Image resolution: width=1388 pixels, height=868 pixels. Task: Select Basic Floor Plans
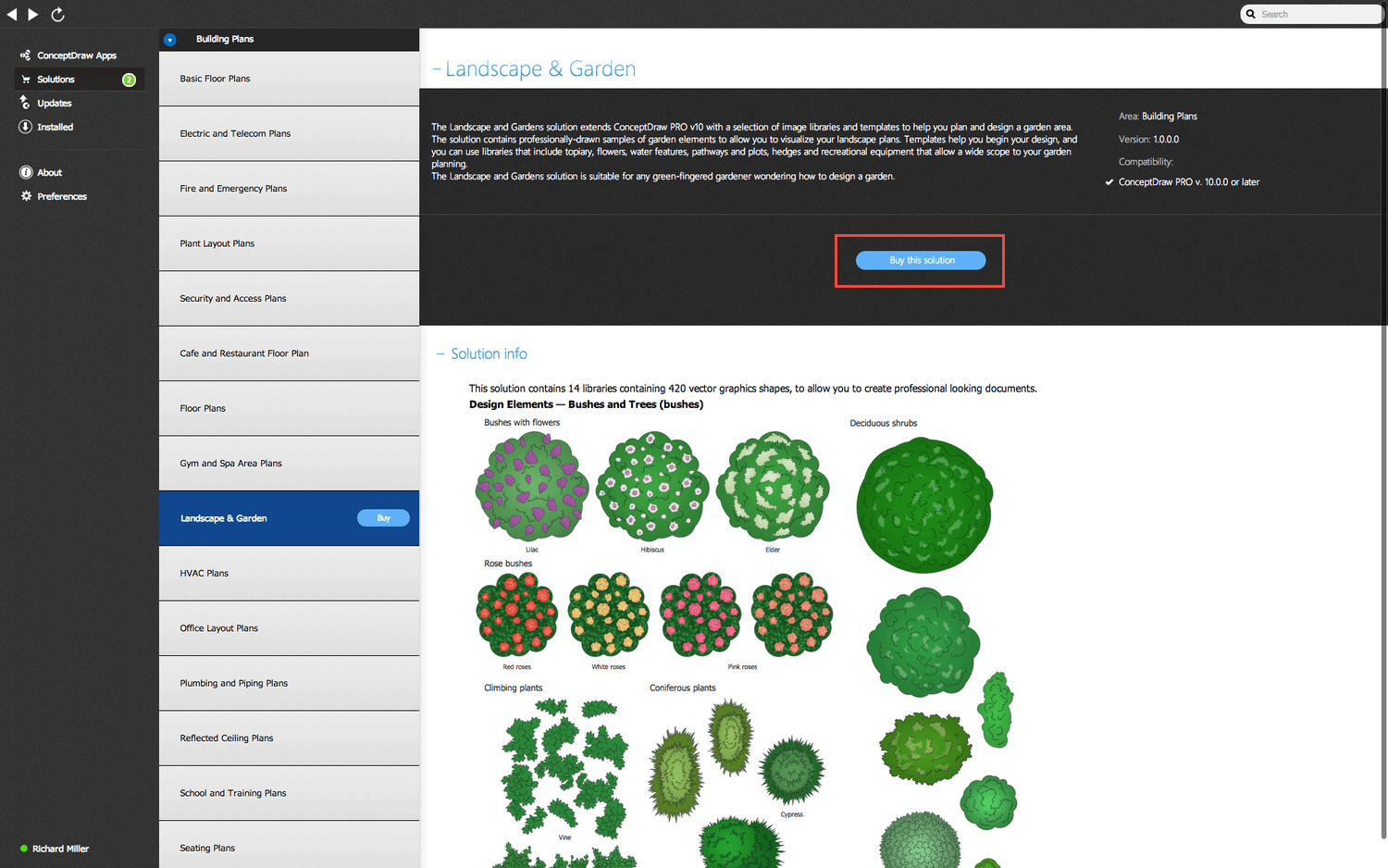coord(289,79)
